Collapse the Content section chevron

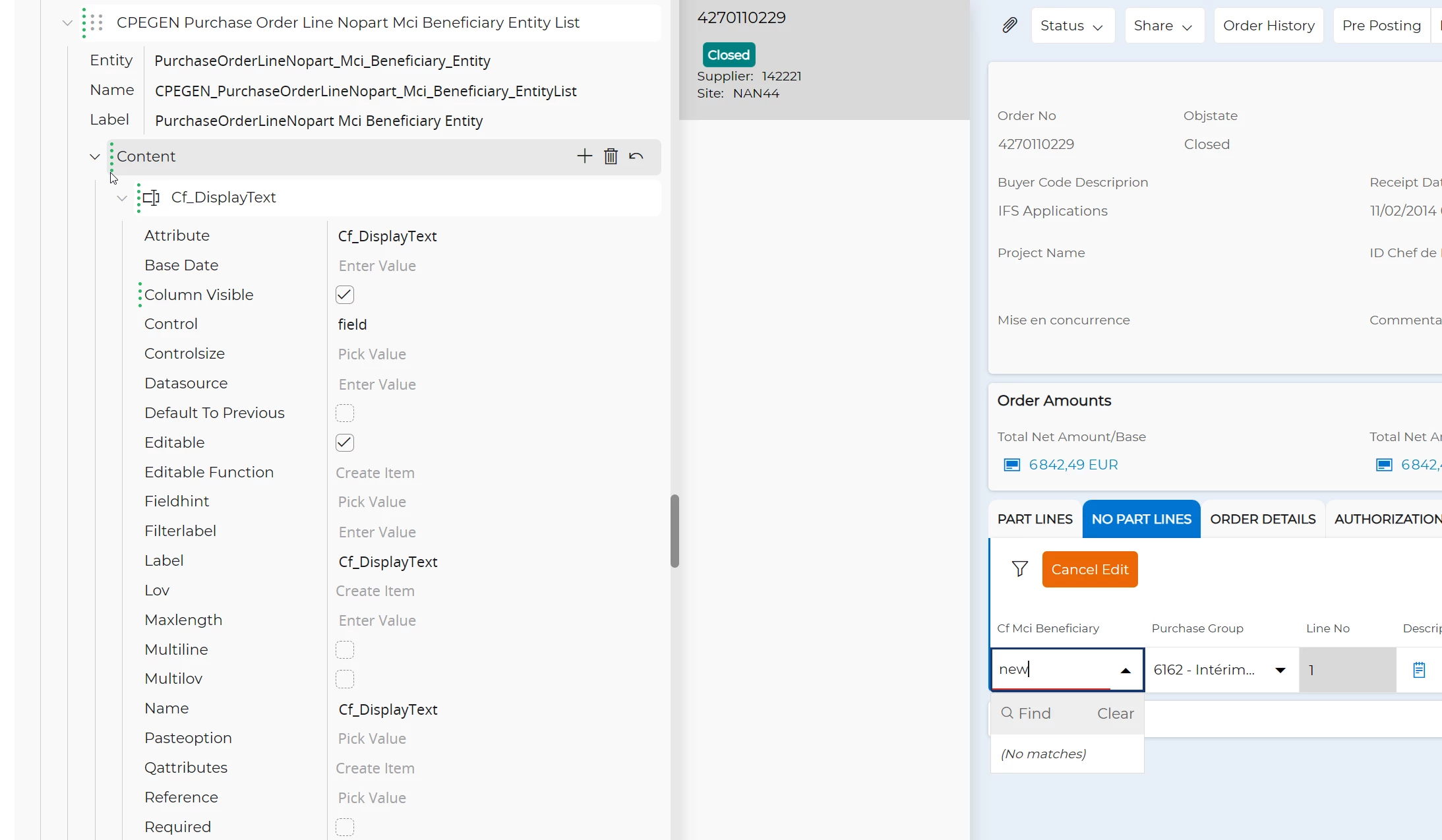point(95,157)
